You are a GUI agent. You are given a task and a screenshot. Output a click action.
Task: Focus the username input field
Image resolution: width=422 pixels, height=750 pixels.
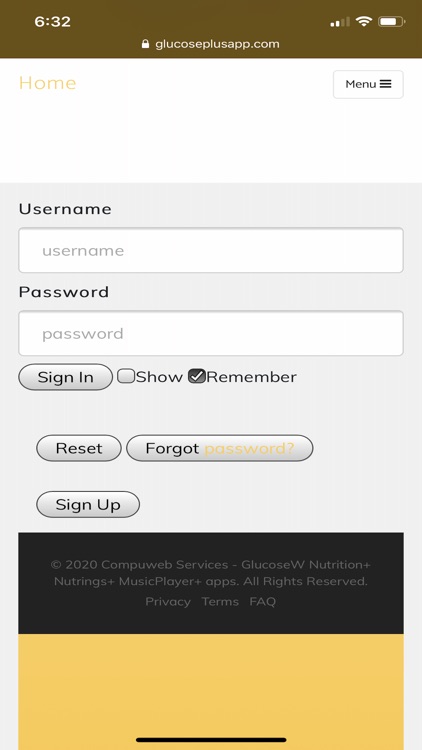(x=211, y=250)
